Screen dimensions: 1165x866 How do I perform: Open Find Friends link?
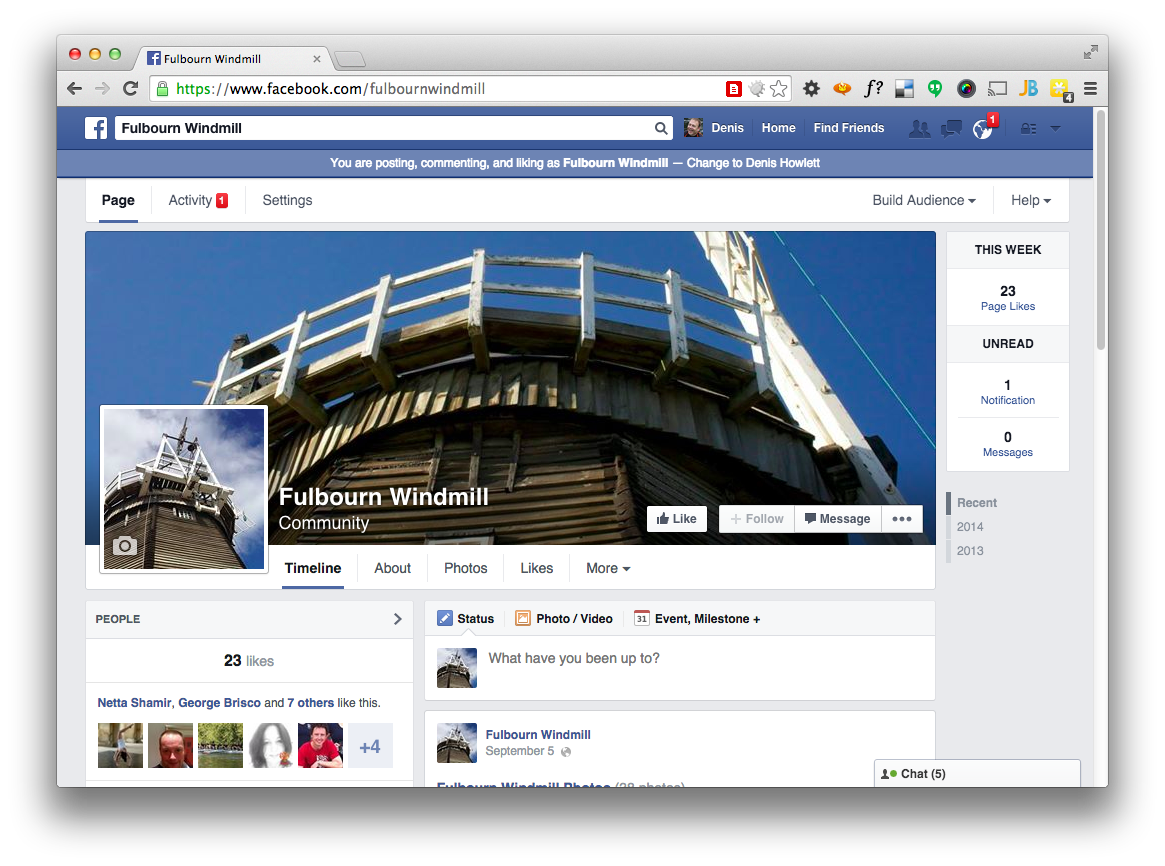click(848, 128)
